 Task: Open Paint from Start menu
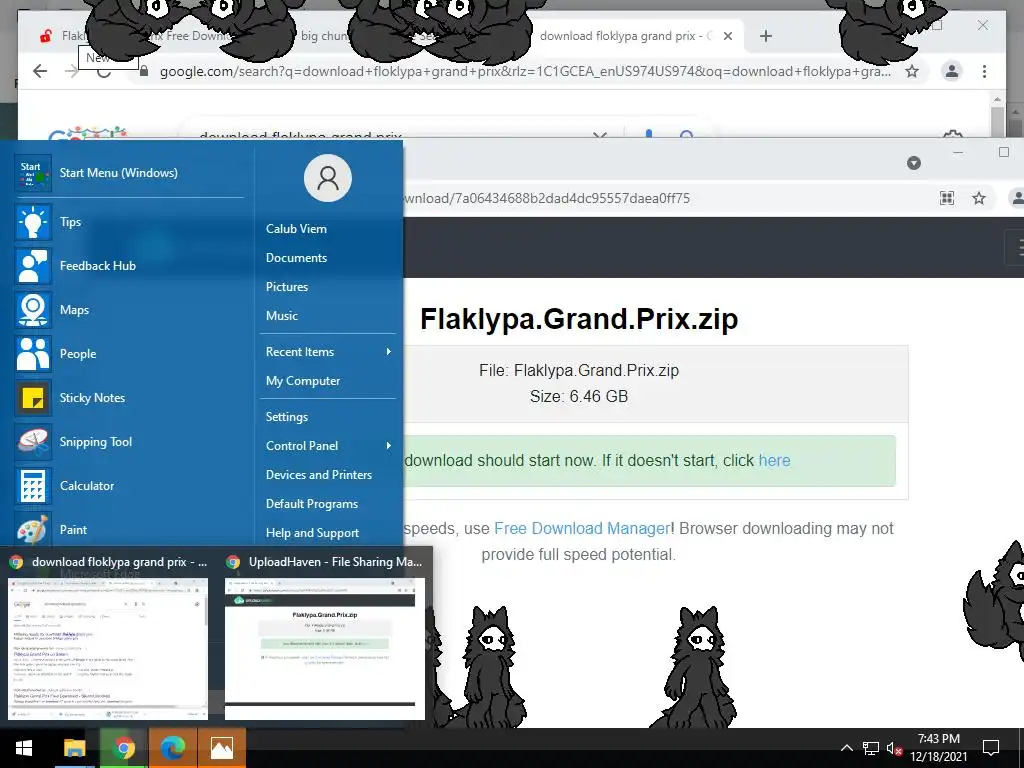[x=129, y=530]
